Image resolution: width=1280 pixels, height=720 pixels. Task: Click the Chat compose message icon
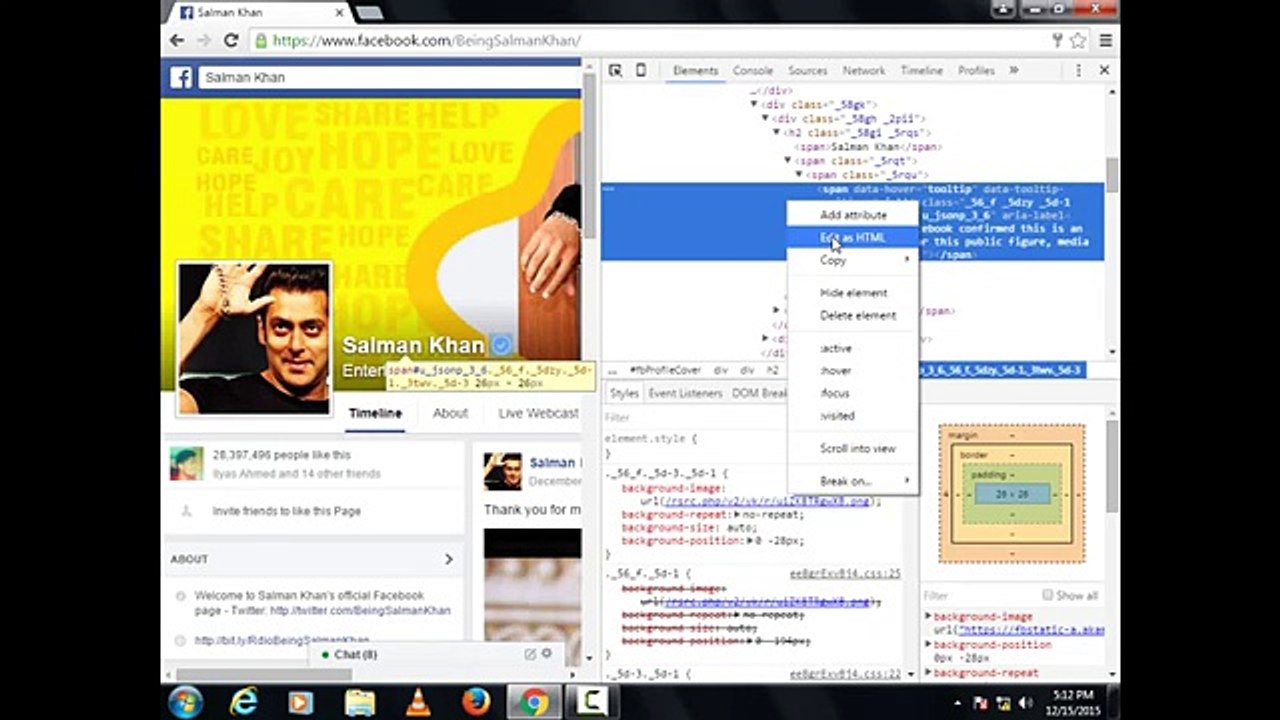tap(530, 654)
